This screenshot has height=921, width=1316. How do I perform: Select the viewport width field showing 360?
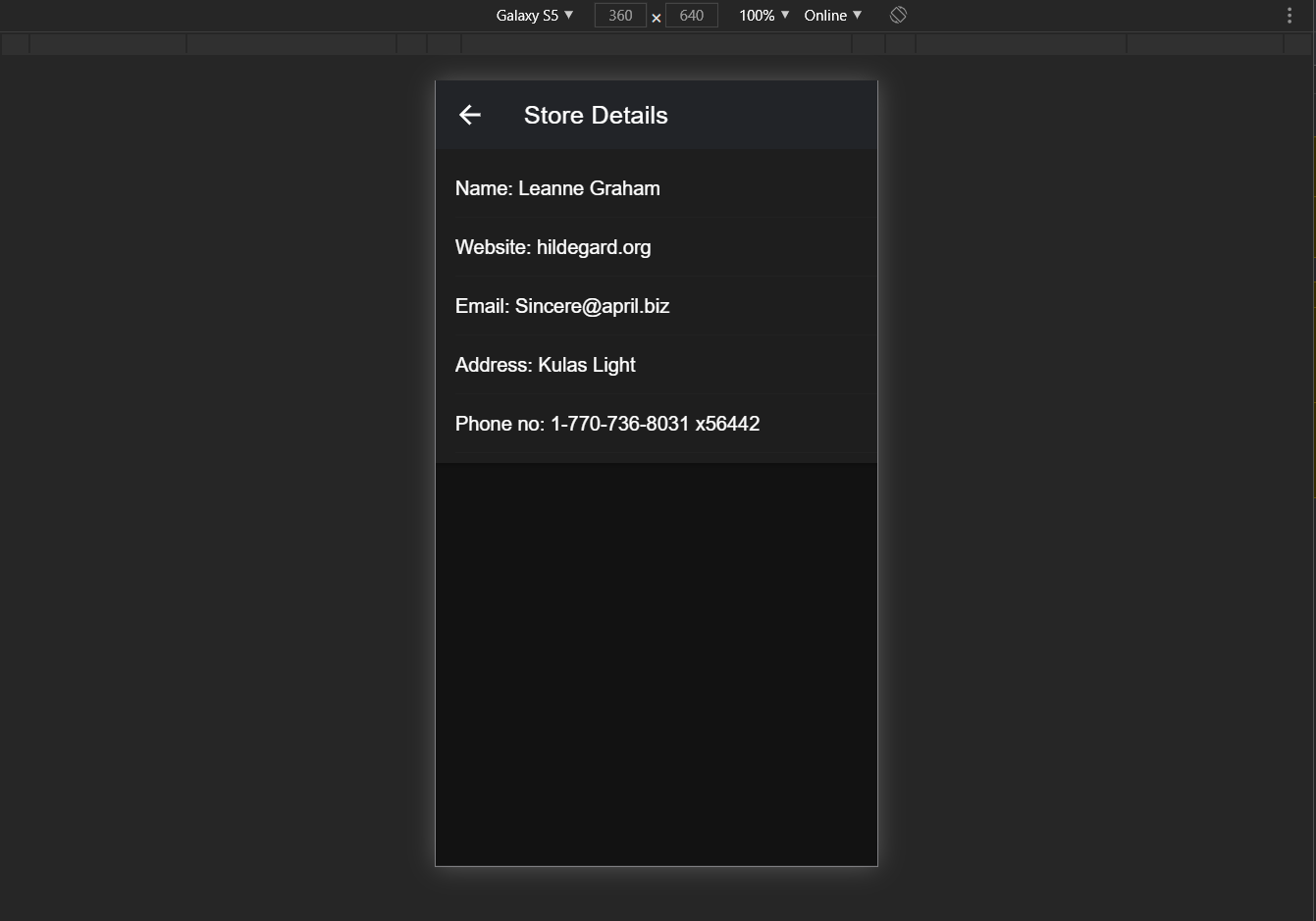(620, 15)
